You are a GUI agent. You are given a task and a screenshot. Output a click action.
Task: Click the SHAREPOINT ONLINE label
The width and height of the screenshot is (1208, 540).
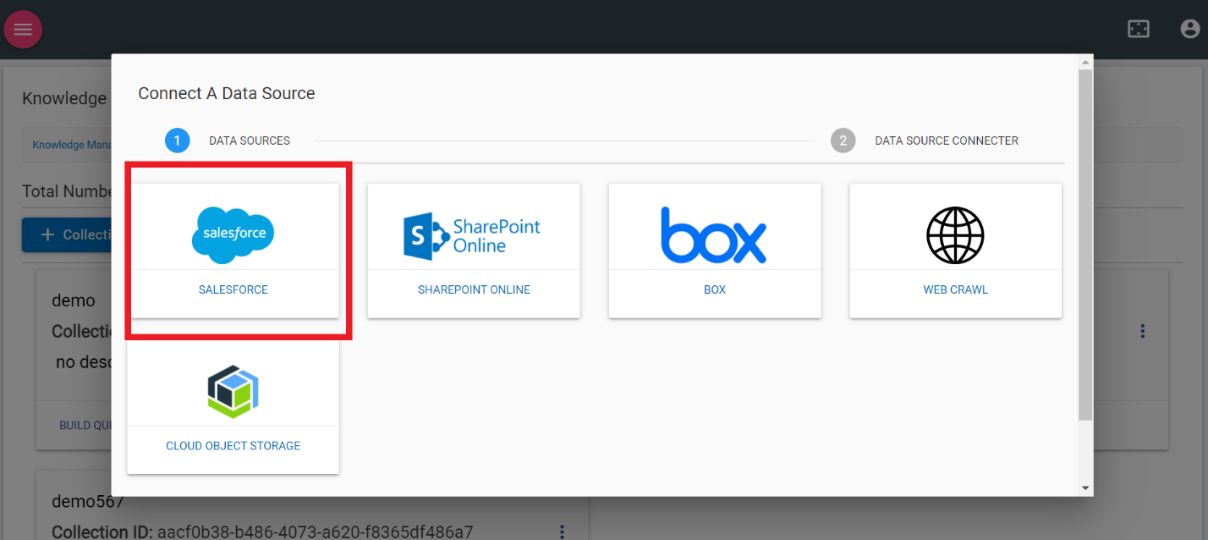pyautogui.click(x=474, y=290)
